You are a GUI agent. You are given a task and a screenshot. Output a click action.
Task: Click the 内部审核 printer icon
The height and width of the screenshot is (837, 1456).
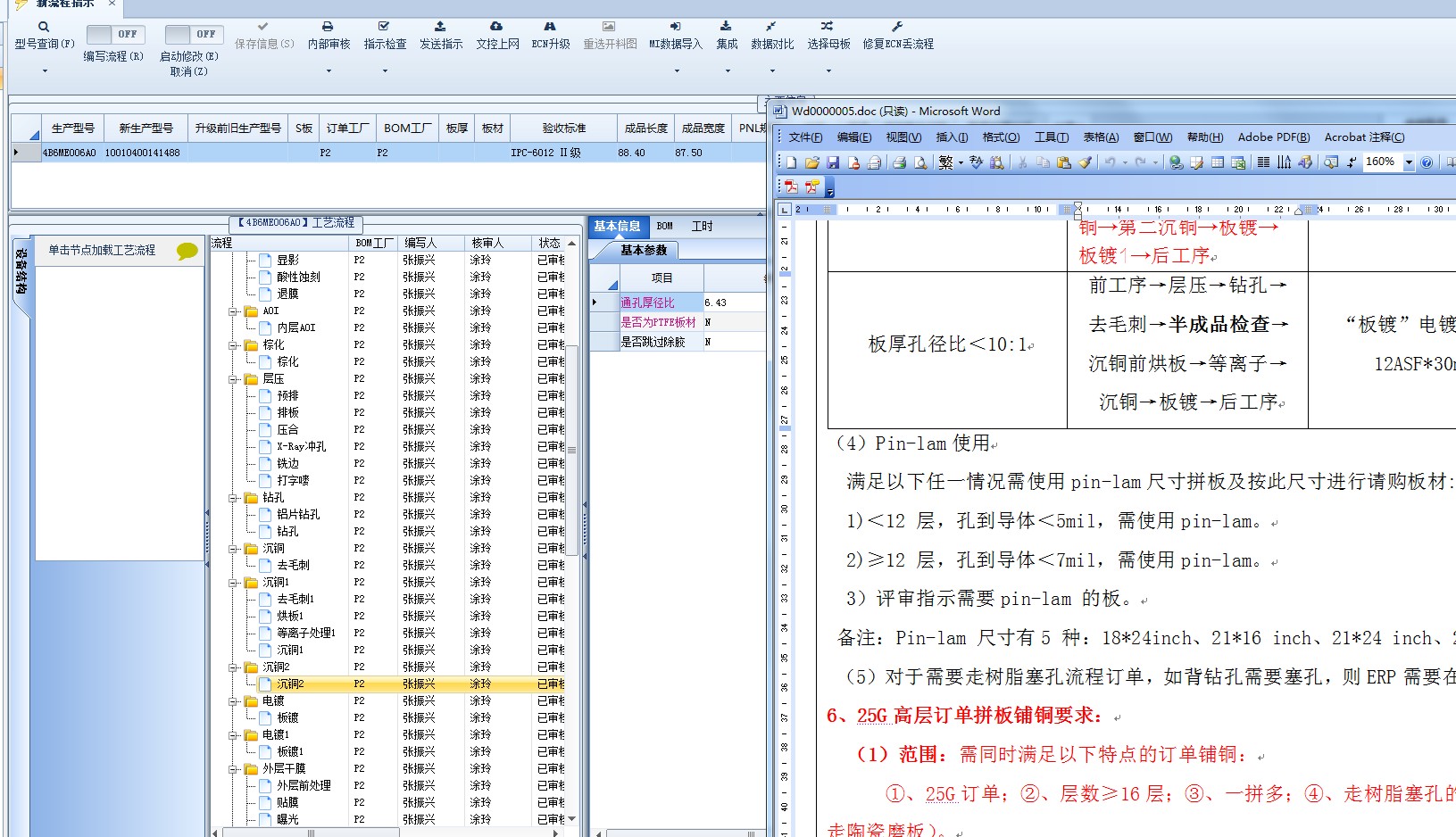tap(328, 27)
